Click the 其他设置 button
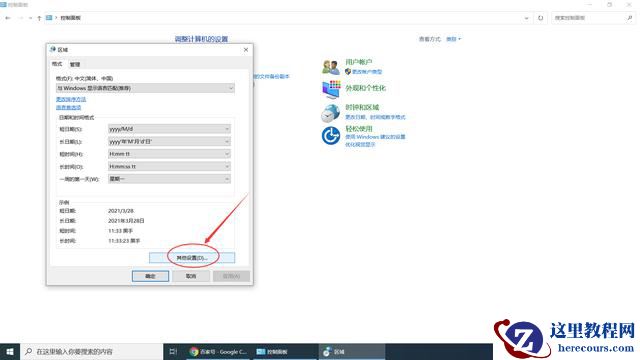 (x=192, y=258)
